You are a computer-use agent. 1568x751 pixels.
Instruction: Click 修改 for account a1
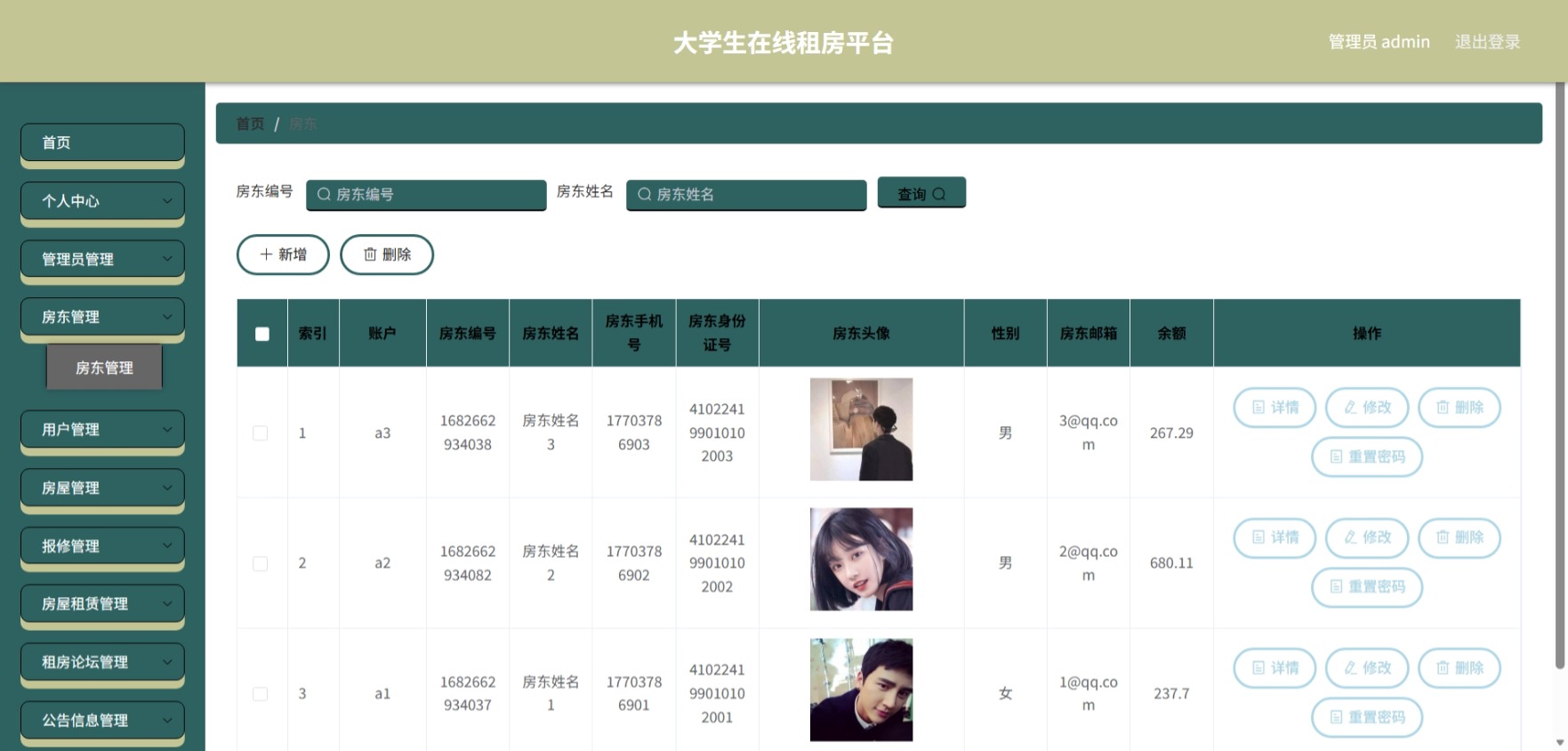click(x=1367, y=668)
